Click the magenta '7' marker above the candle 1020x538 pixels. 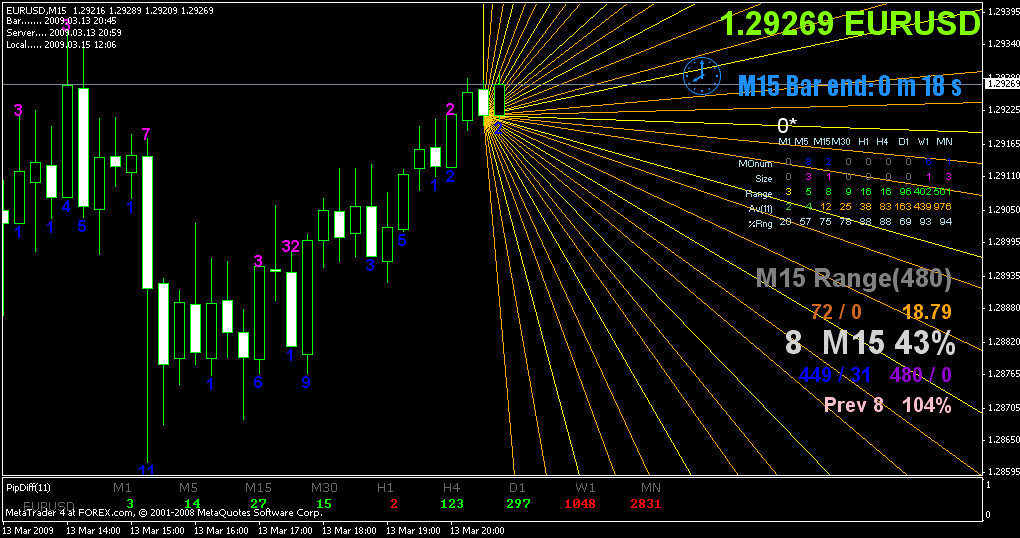(x=146, y=134)
